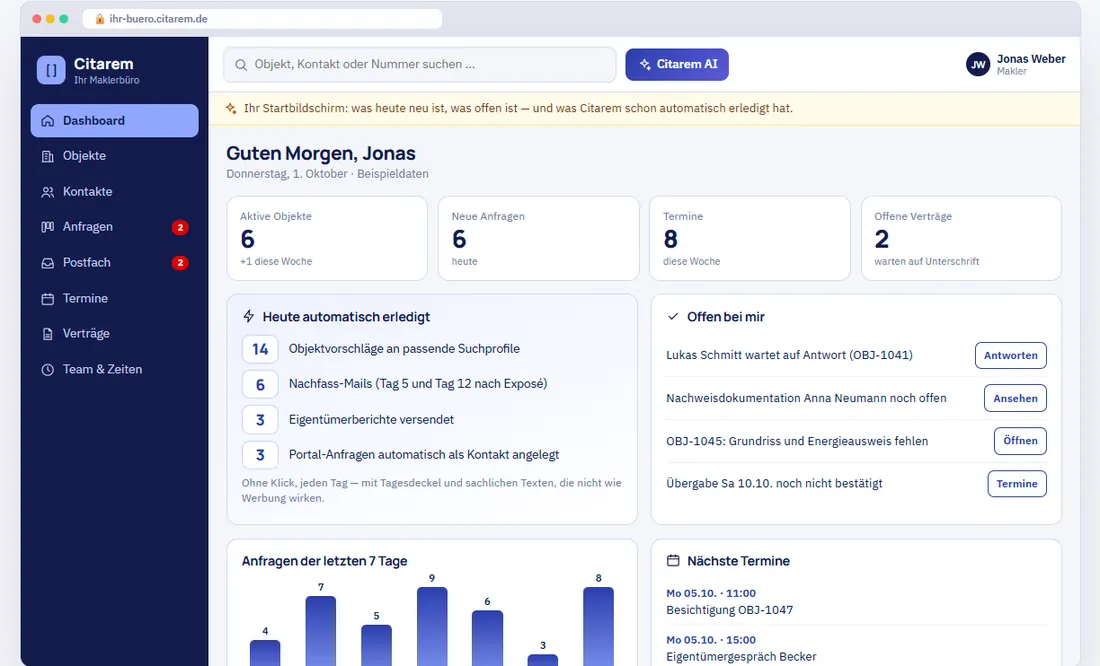Click the Eigentümergespräch Becker appointment
The image size is (1100, 666).
[856, 648]
